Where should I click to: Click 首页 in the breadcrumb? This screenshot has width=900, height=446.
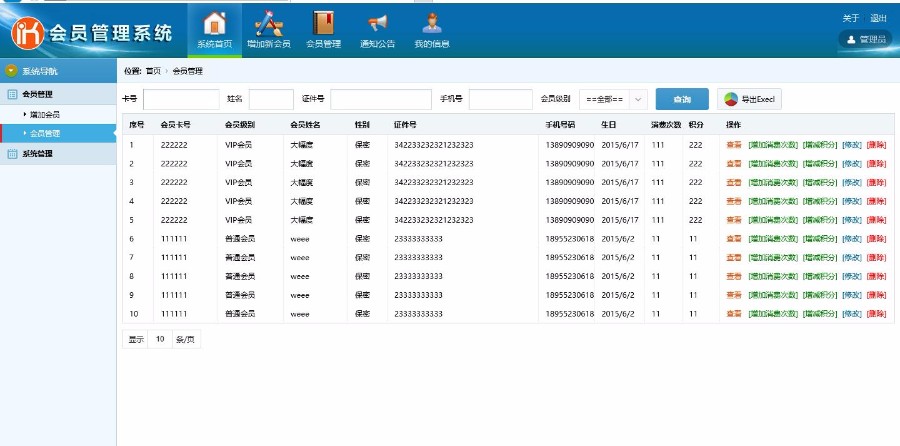coord(153,71)
